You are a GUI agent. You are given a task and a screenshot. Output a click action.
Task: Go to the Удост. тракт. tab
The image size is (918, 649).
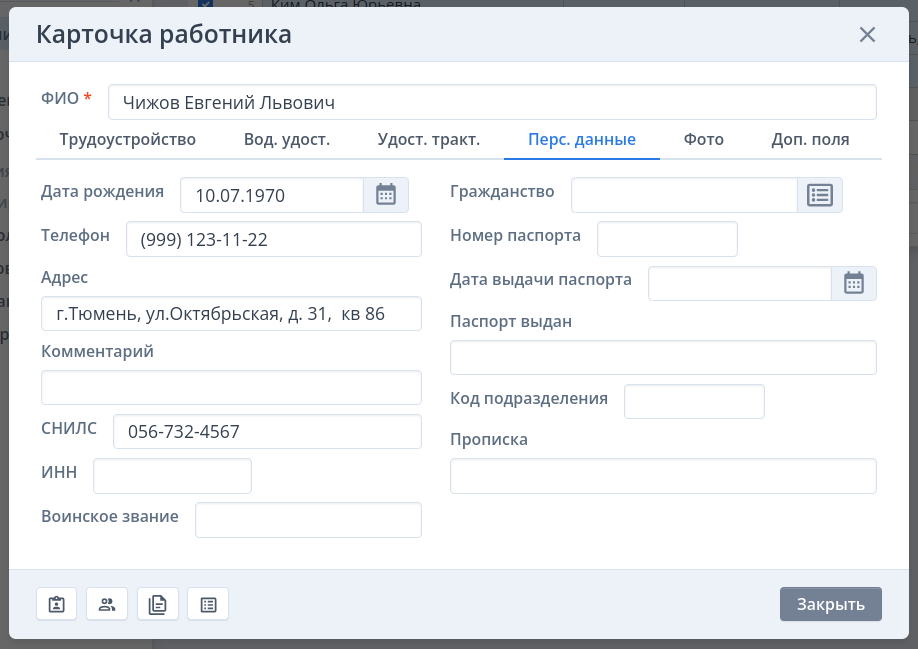[429, 140]
